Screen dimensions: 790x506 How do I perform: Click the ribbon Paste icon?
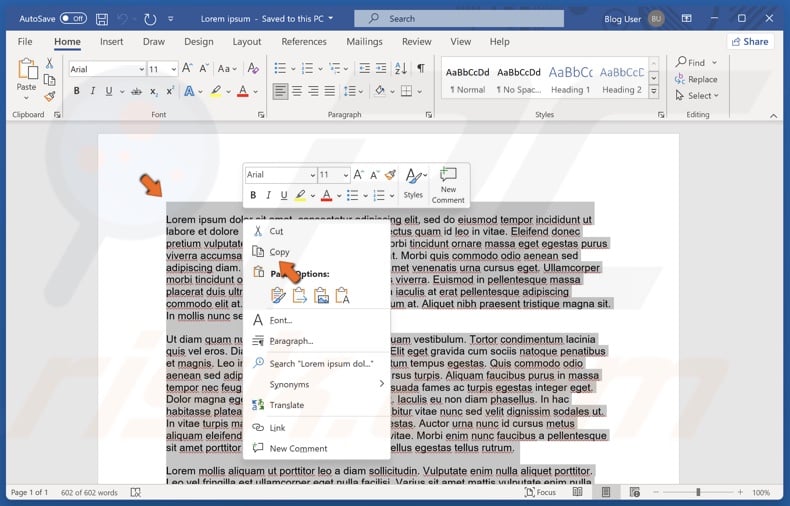27,69
